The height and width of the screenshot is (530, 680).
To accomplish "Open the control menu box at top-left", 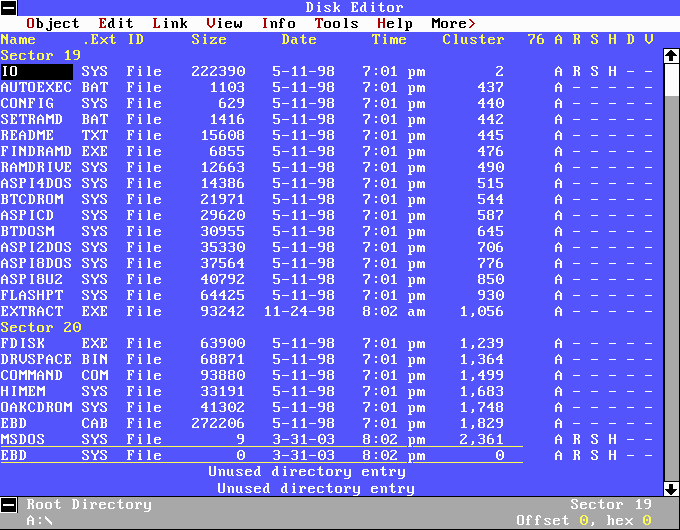I will 9,7.
